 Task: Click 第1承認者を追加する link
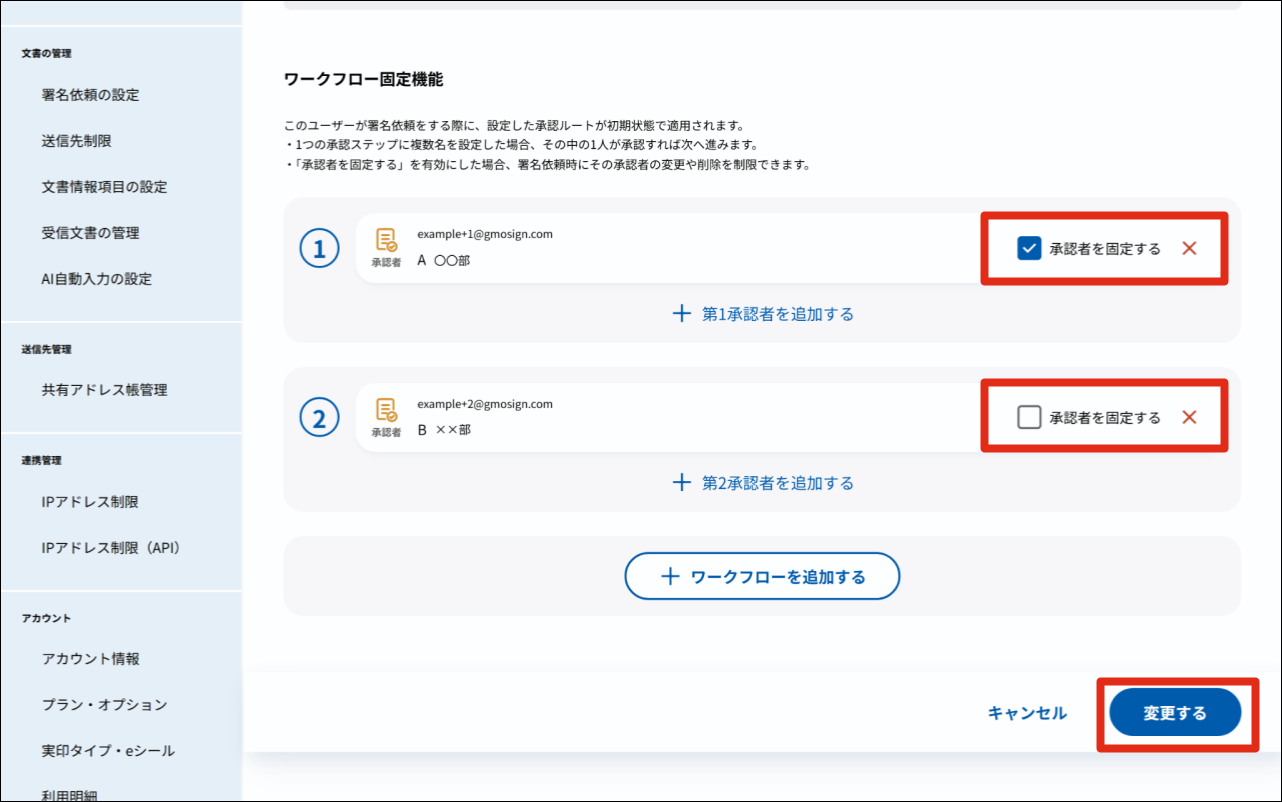coord(764,314)
